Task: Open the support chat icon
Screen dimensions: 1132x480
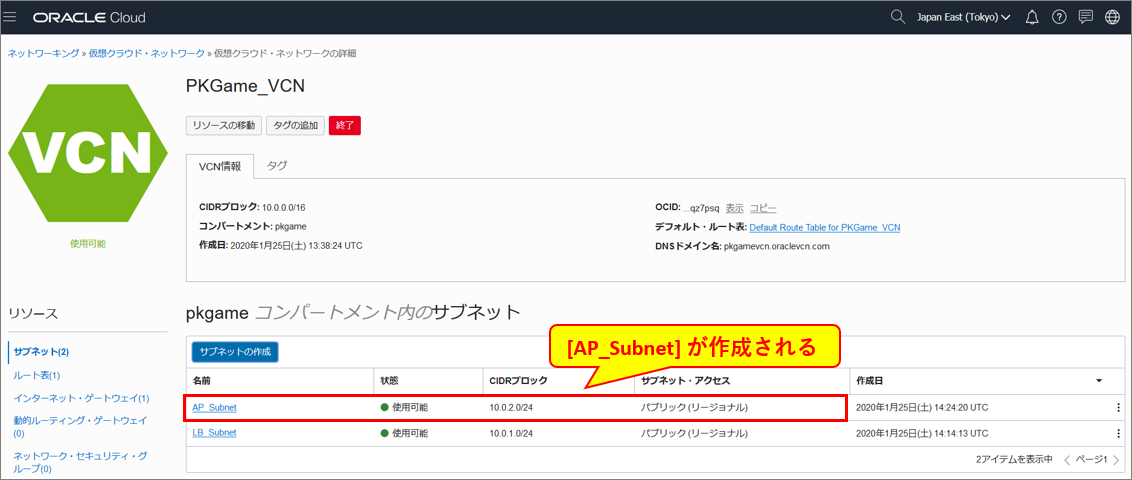Action: [1085, 17]
